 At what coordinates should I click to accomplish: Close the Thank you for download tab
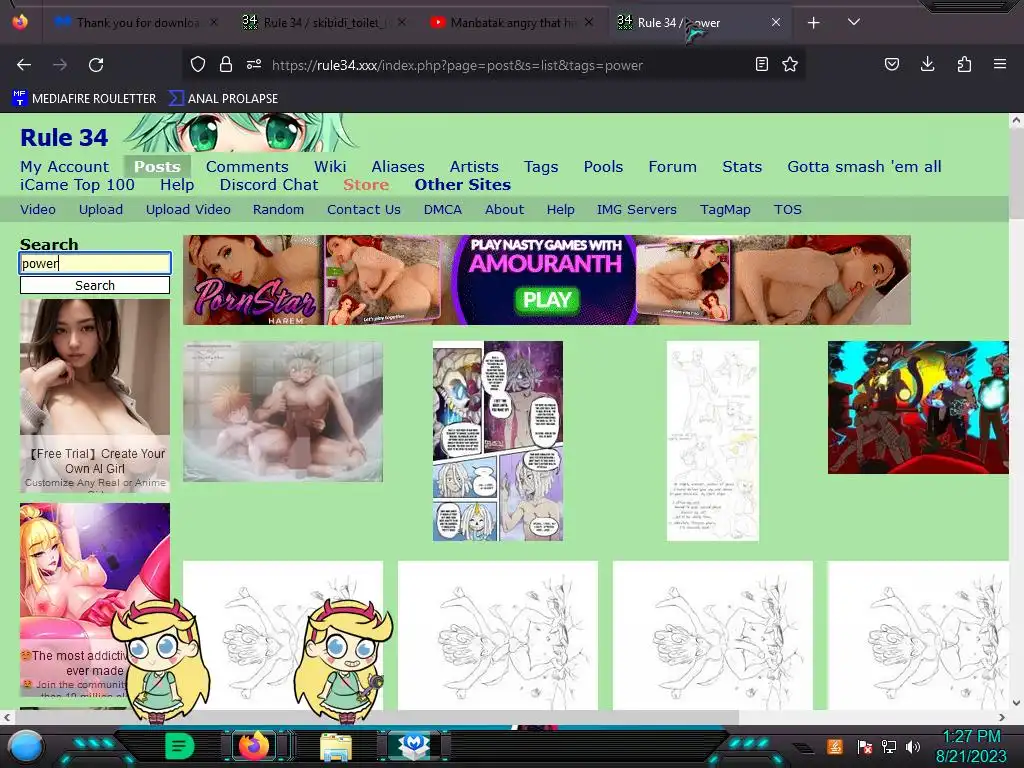pyautogui.click(x=214, y=23)
